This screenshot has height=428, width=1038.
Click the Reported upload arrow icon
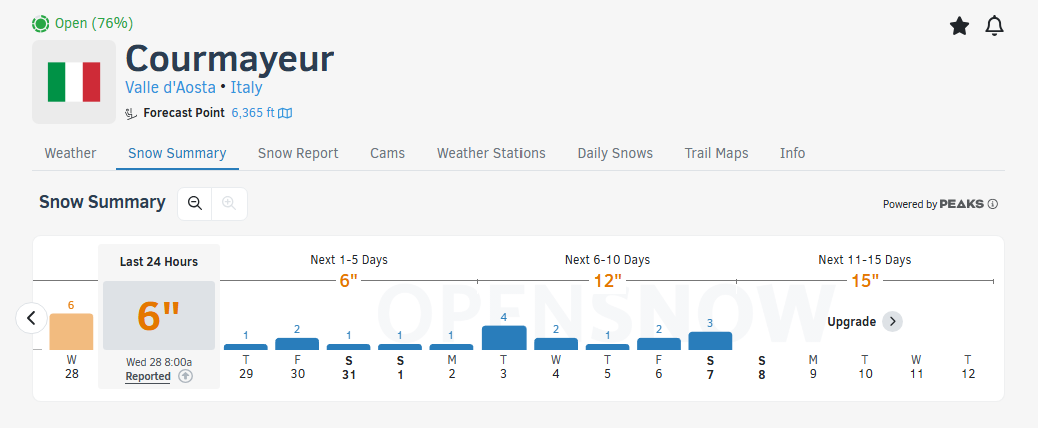(186, 376)
